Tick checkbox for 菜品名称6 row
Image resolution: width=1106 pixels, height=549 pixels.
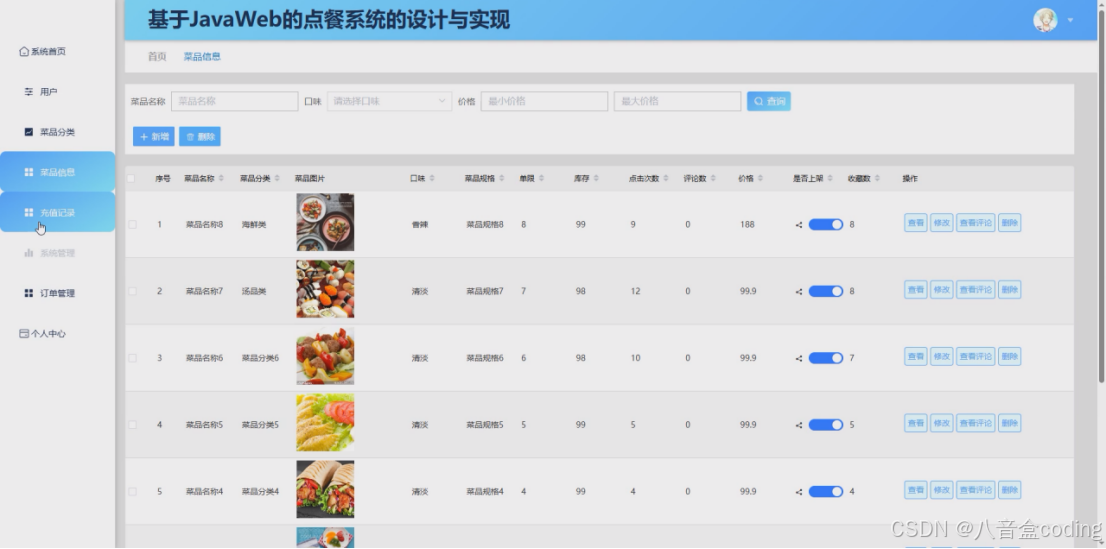pyautogui.click(x=132, y=358)
